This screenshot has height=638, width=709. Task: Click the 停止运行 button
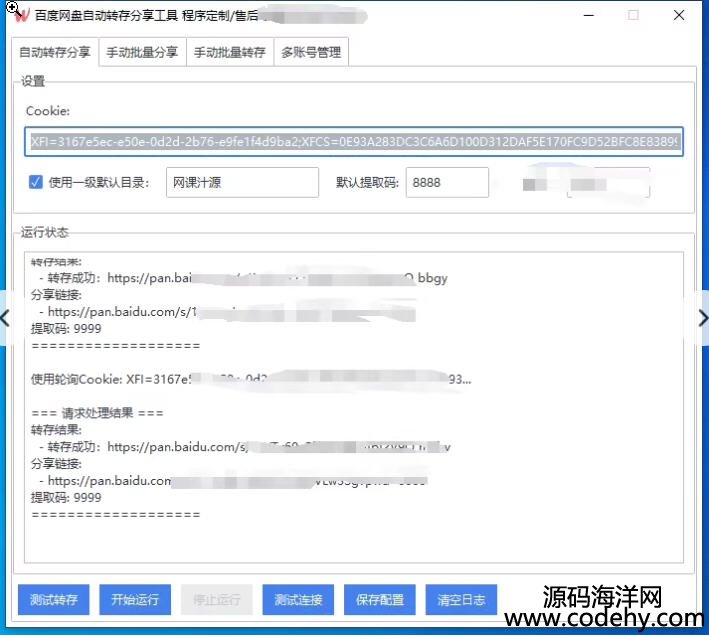pyautogui.click(x=216, y=600)
